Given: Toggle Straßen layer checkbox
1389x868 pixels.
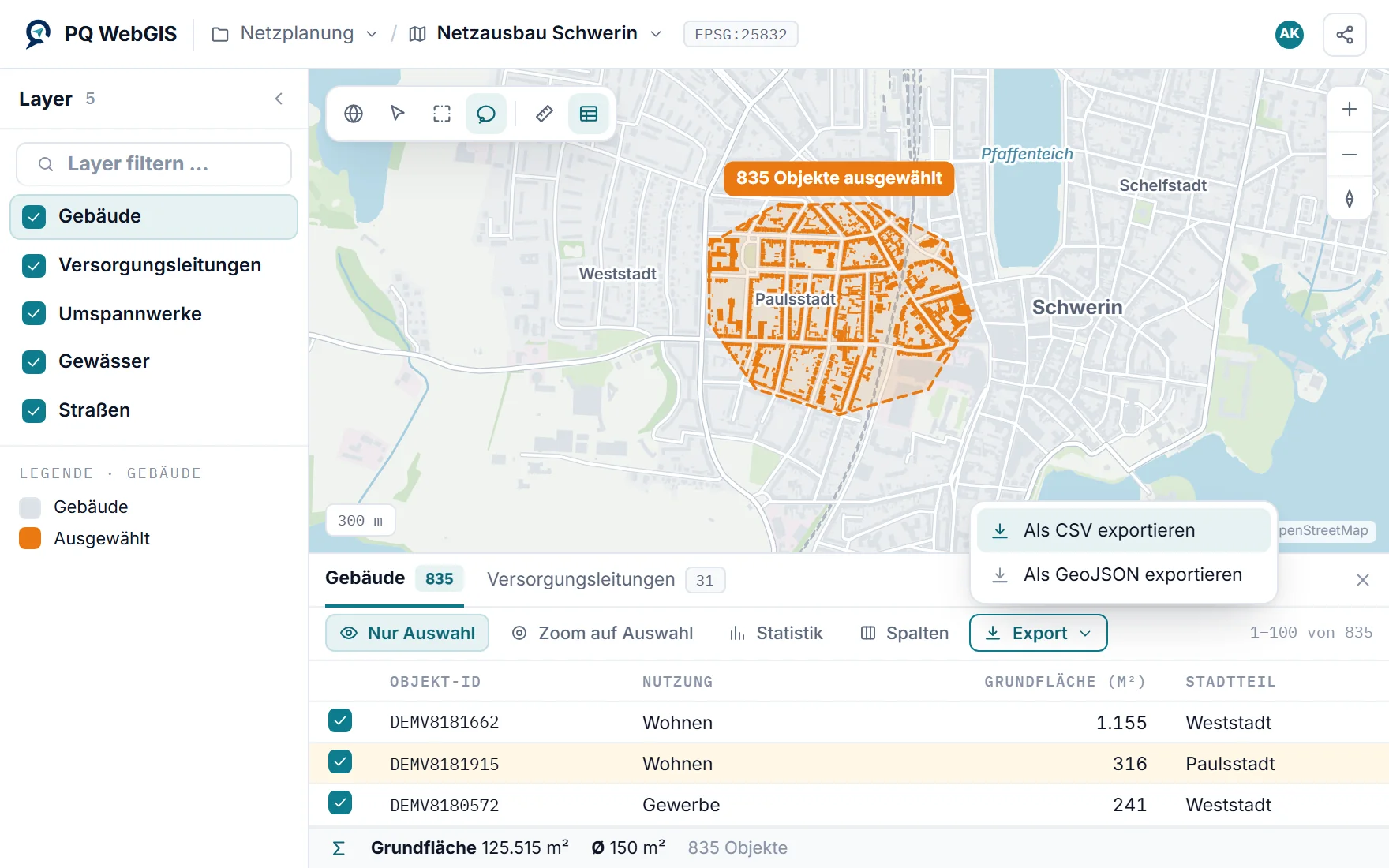Looking at the screenshot, I should 34,411.
